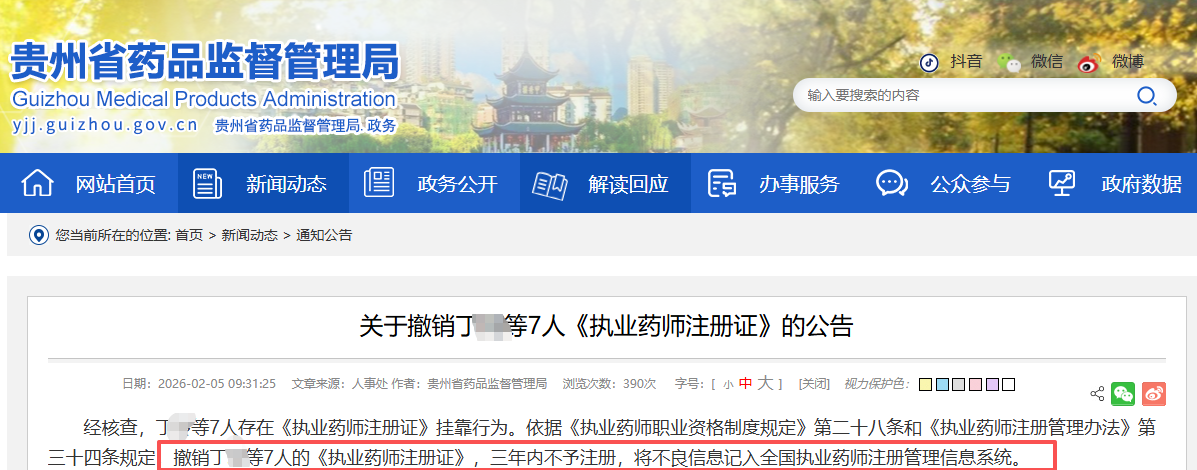Click 通知公告 in the breadcrumb
This screenshot has width=1197, height=470.
click(x=324, y=236)
